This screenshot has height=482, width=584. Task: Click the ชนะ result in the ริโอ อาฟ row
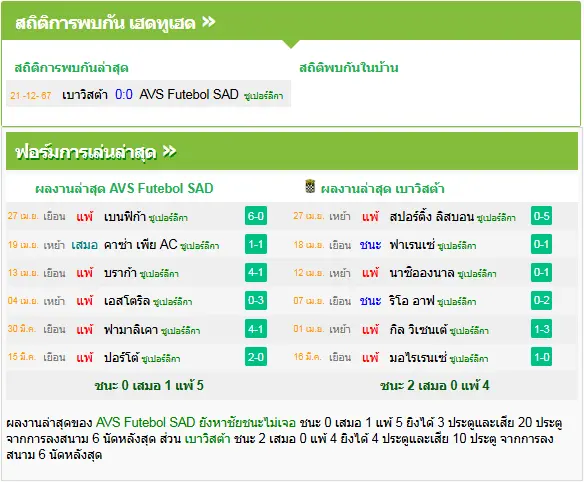coord(370,301)
